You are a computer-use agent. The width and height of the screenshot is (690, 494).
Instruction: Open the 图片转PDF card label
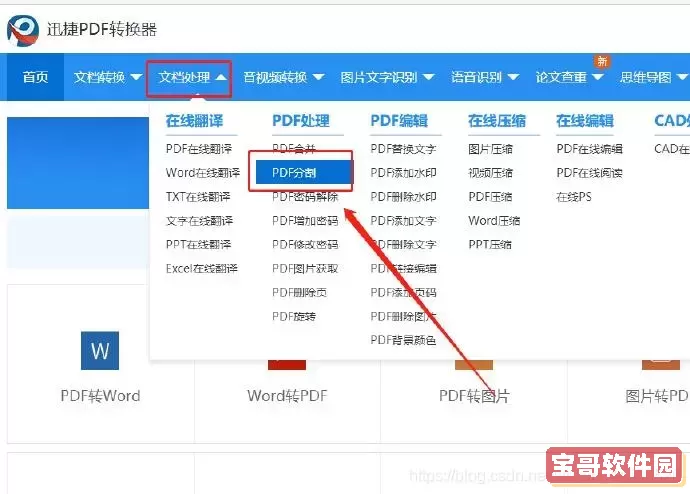click(x=657, y=396)
